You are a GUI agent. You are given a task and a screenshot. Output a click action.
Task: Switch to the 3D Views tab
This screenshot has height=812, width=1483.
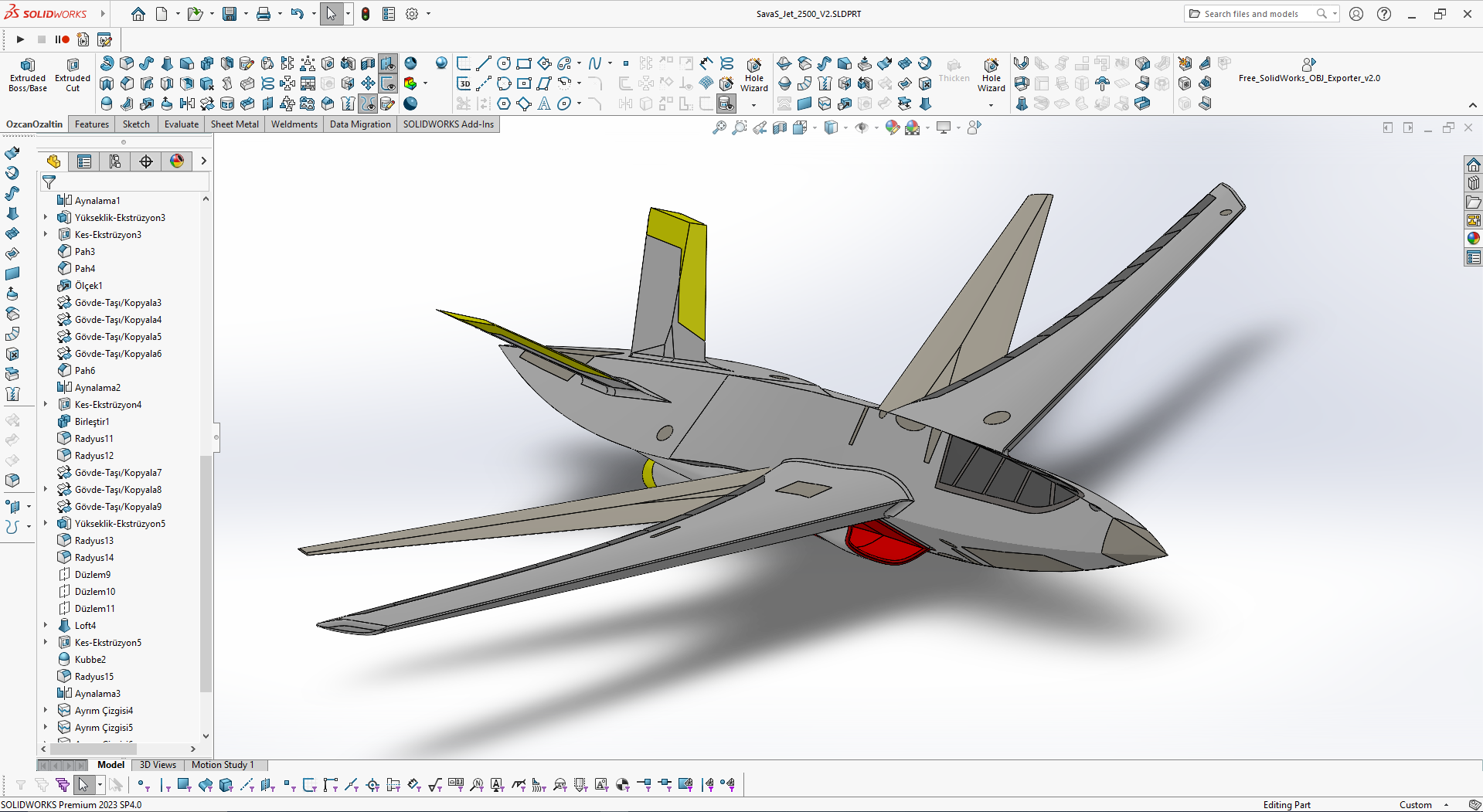coord(158,765)
